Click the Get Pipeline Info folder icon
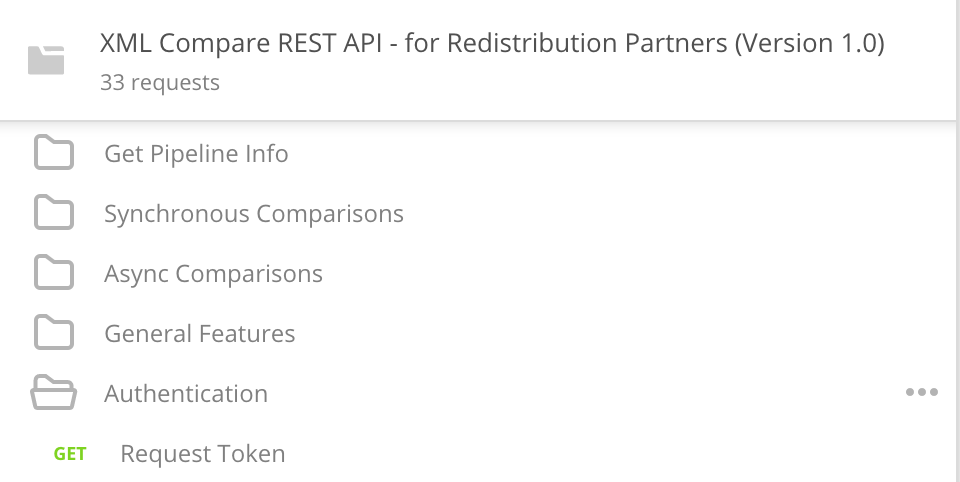This screenshot has height=482, width=960. (54, 154)
